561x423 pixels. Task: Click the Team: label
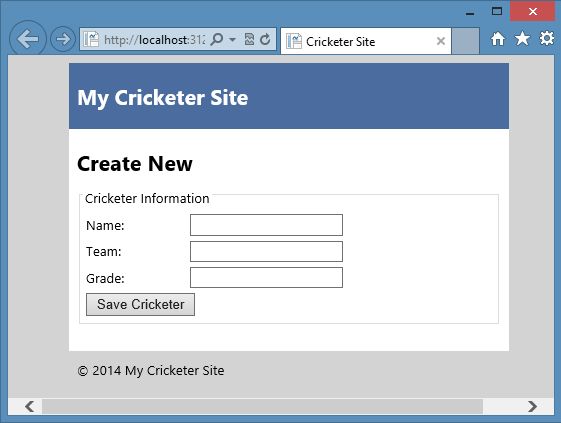[104, 252]
